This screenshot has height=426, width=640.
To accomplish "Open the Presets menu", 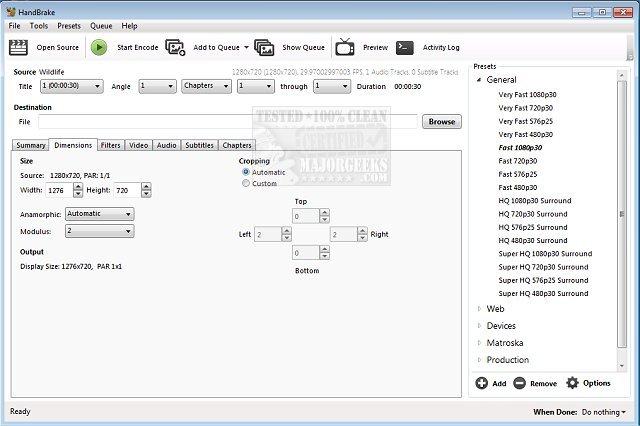I will tap(69, 25).
